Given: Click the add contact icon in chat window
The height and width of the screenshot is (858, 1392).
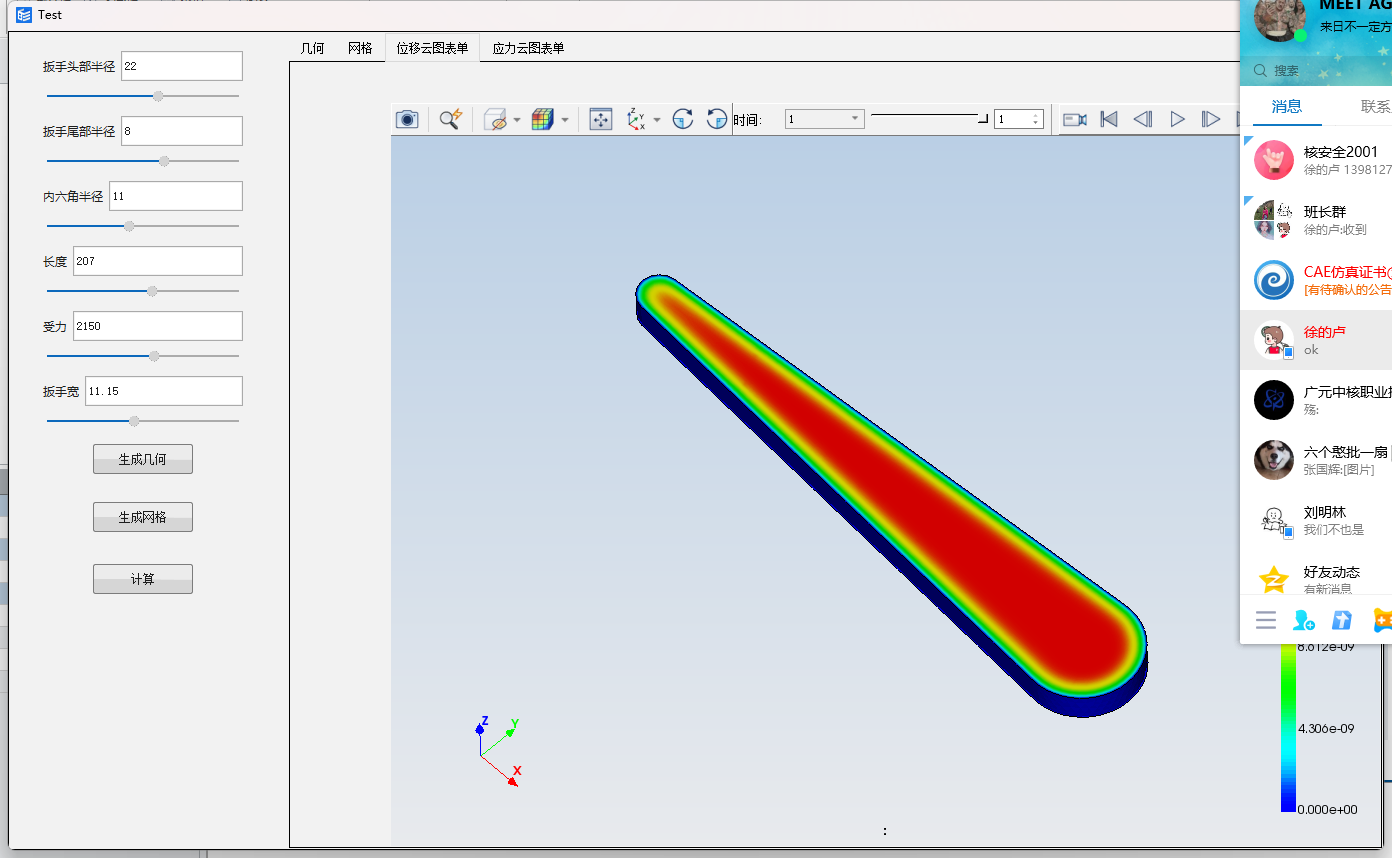Looking at the screenshot, I should 1304,620.
